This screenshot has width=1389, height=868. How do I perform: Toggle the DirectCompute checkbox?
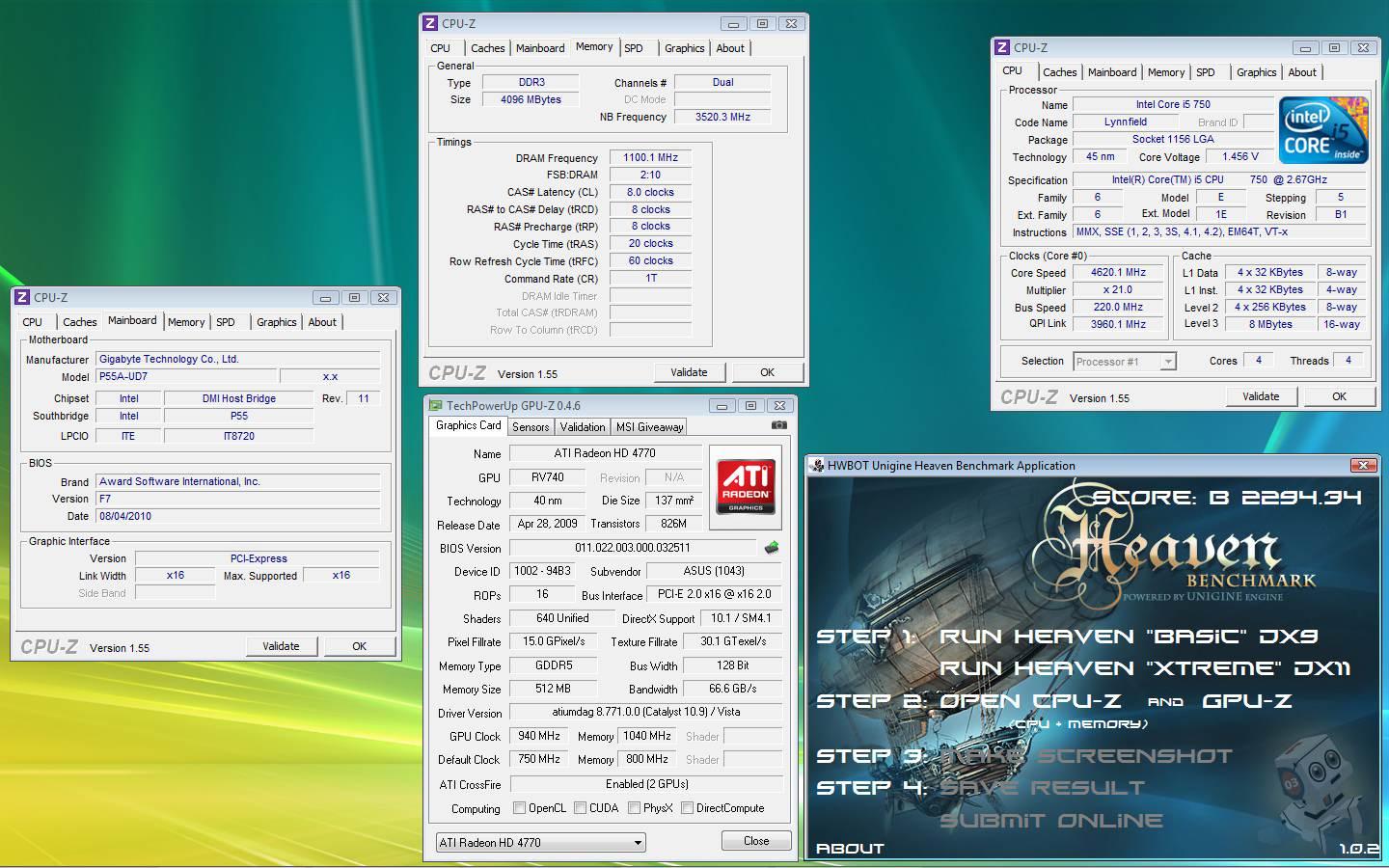[687, 808]
